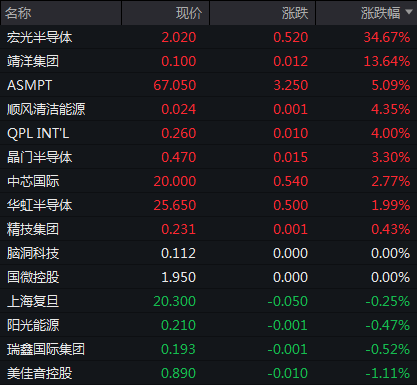The width and height of the screenshot is (417, 385).
Task: Select 脑洞科技 in the list
Action: [x=33, y=253]
